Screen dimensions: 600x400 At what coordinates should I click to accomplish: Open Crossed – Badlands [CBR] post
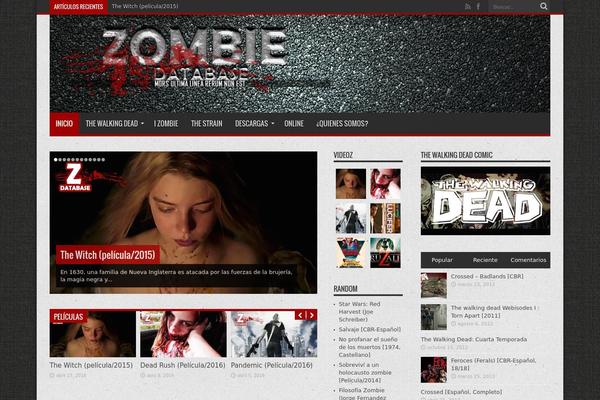coord(487,276)
